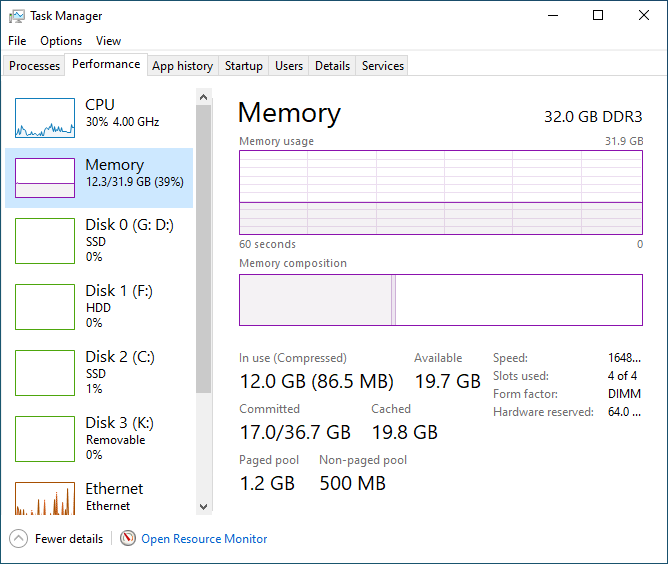Click the 60 seconds axis label
This screenshot has width=668, height=564.
click(x=267, y=244)
